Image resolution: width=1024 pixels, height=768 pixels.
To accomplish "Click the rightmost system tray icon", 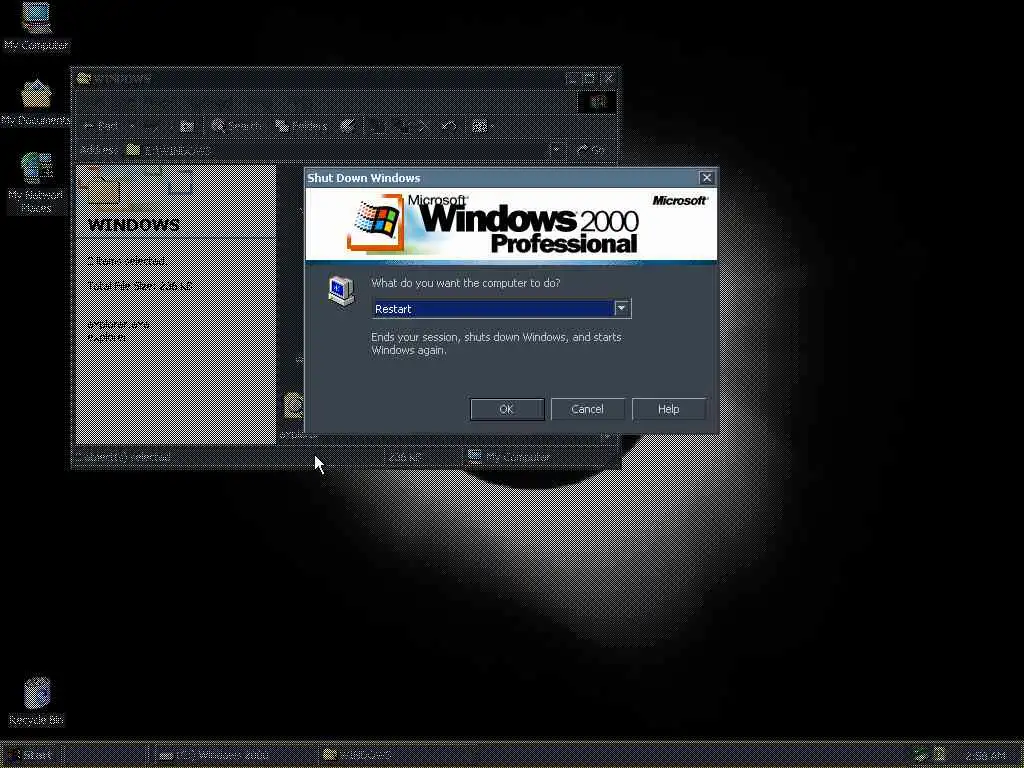I will 939,755.
